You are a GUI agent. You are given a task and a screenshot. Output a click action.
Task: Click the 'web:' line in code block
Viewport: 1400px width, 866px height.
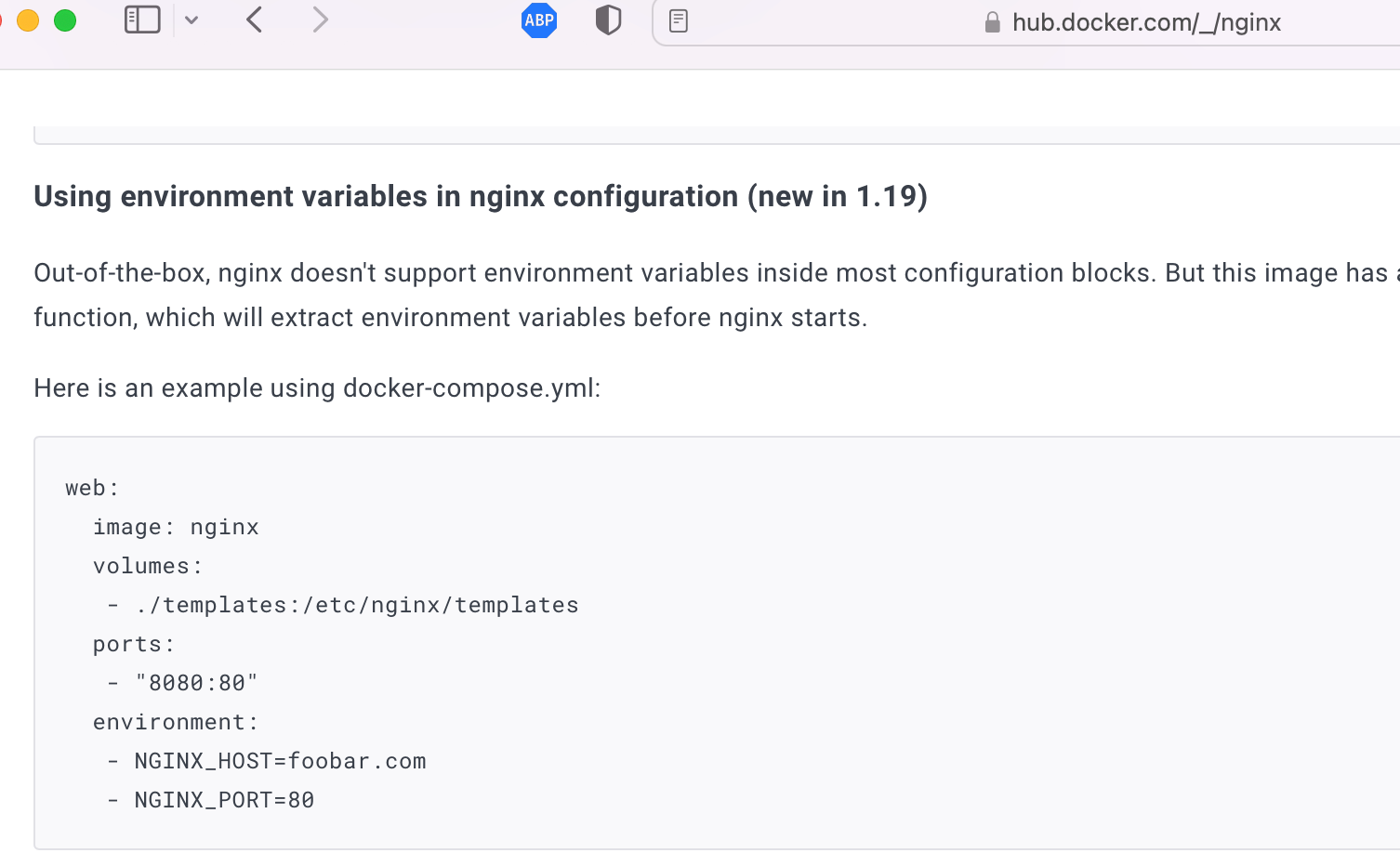tap(92, 488)
